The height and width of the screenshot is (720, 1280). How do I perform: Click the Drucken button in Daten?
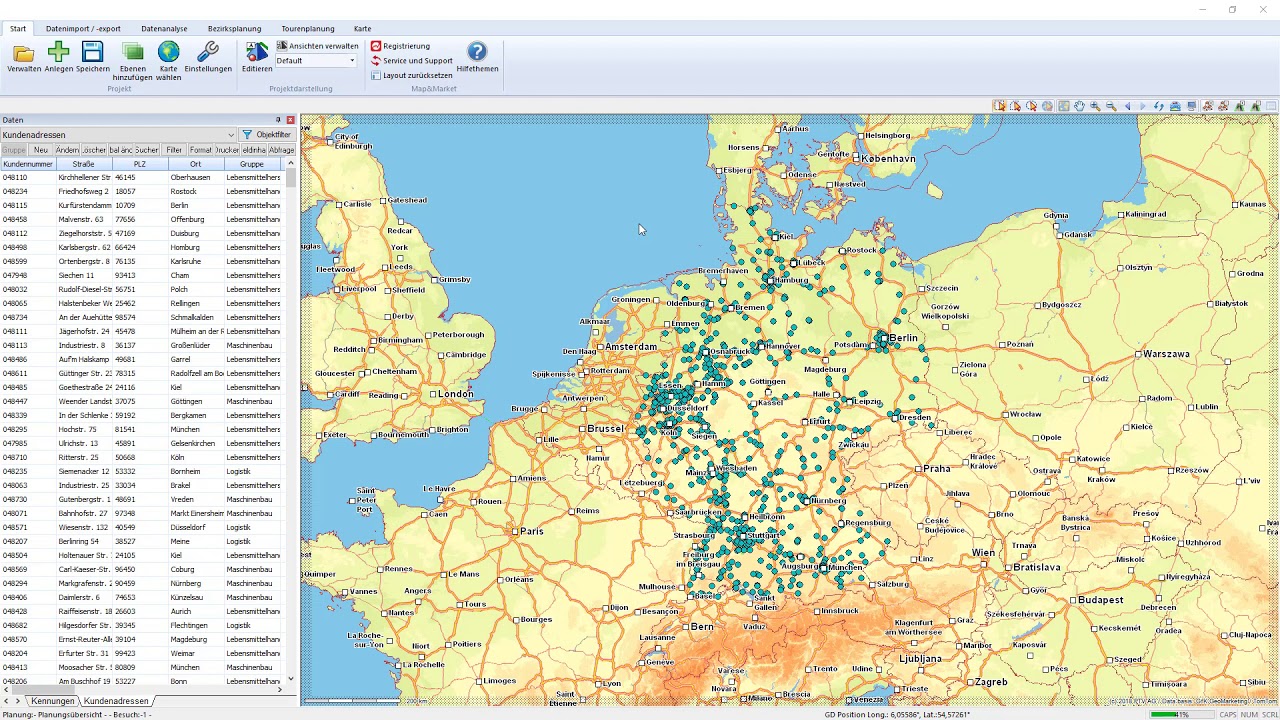point(227,150)
